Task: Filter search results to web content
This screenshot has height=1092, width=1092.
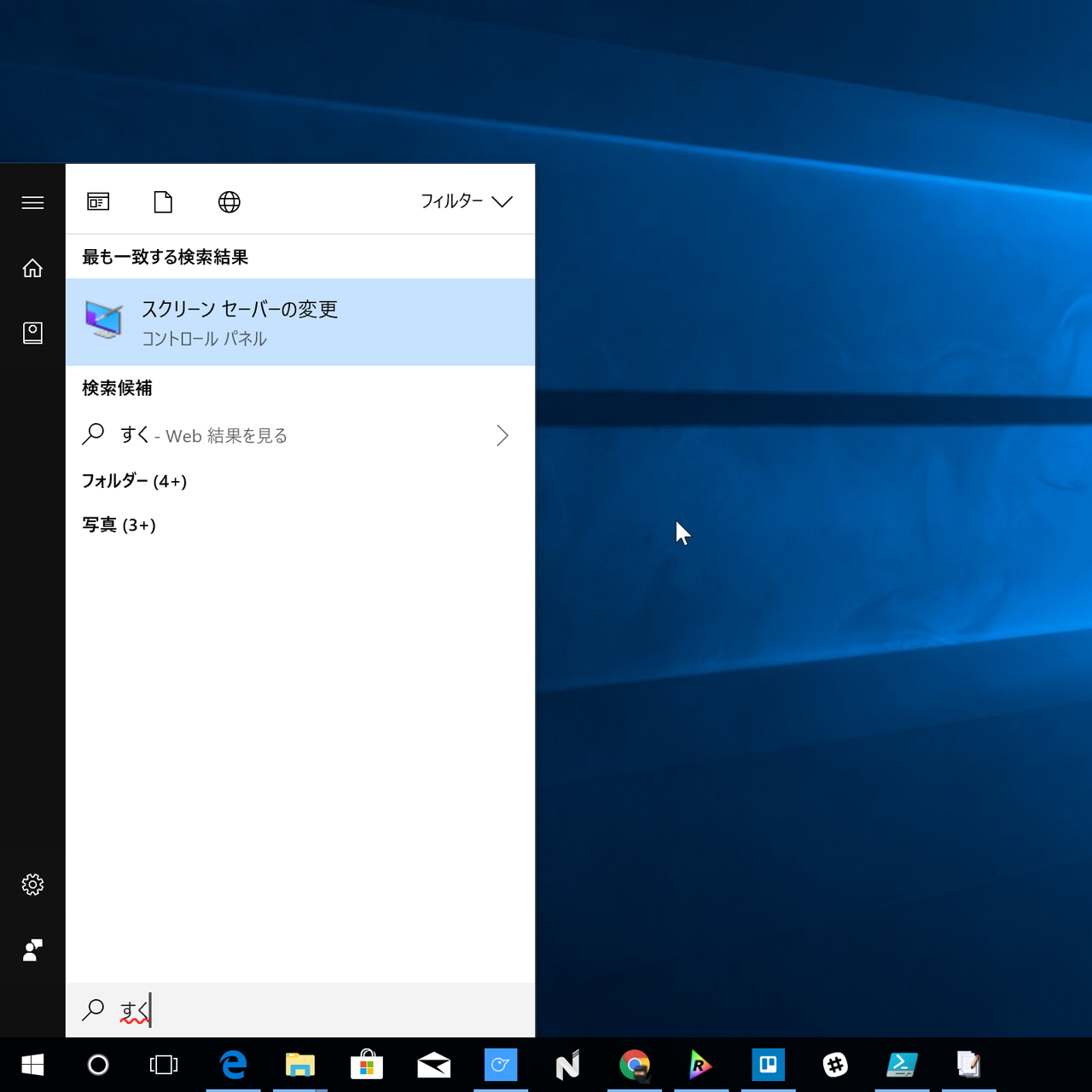Action: (229, 202)
